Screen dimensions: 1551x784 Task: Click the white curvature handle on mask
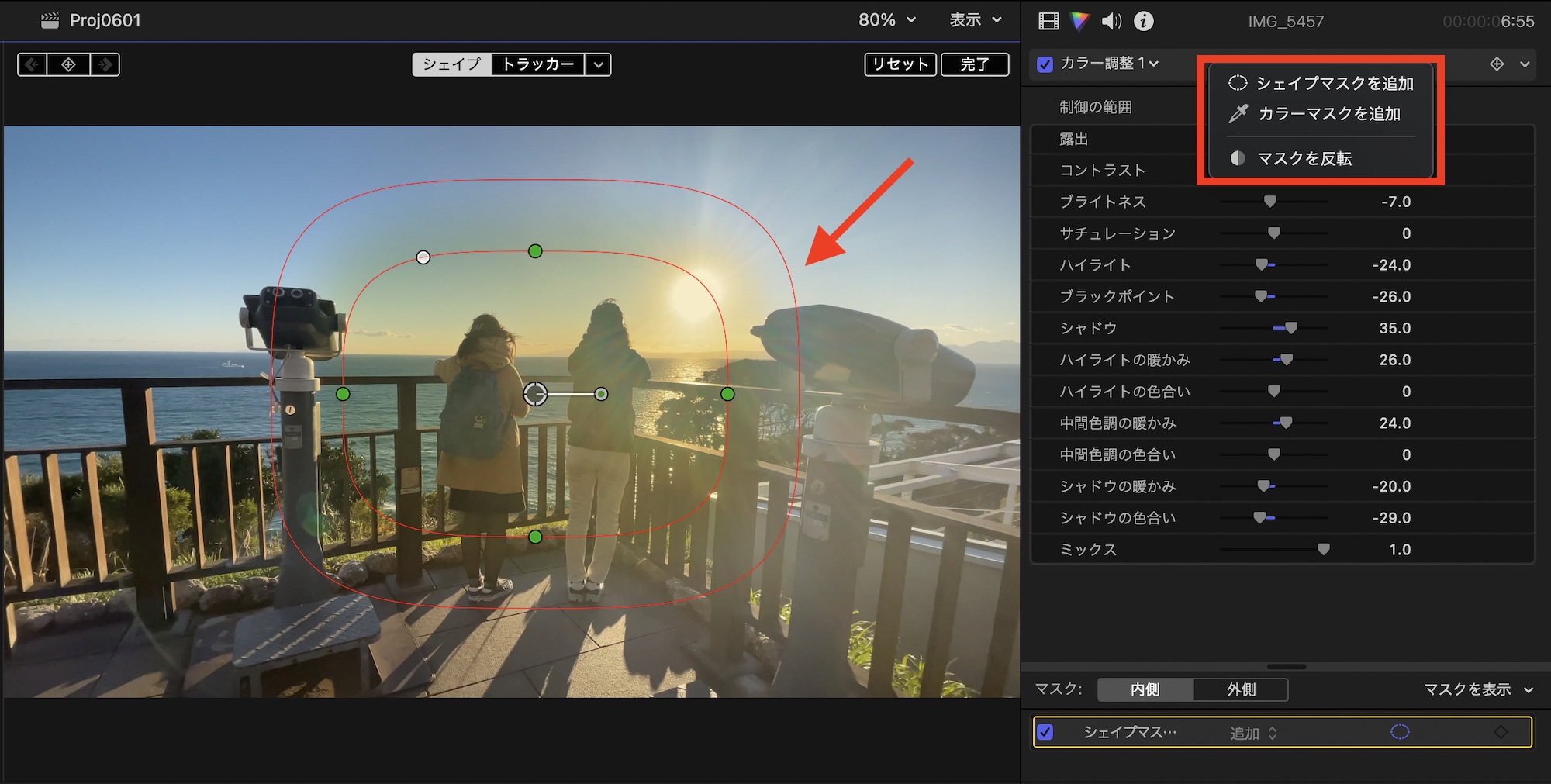(423, 257)
